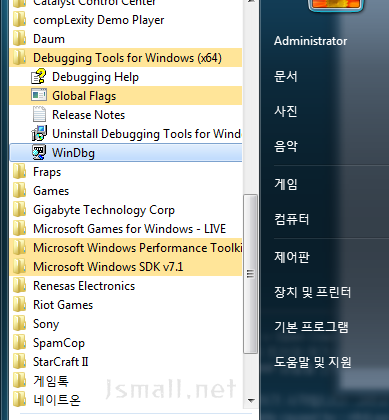Click the user account picture tile
This screenshot has height=420, width=389.
click(x=335, y=5)
